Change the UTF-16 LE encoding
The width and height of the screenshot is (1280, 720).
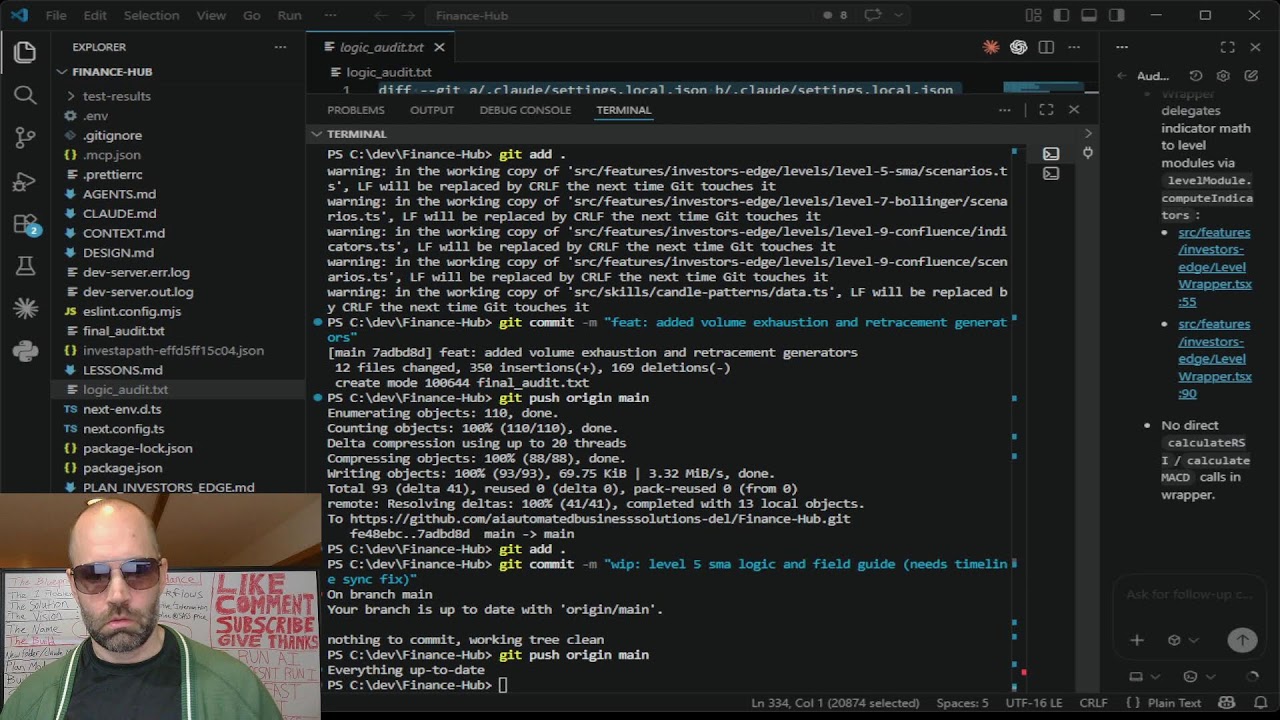point(1034,703)
